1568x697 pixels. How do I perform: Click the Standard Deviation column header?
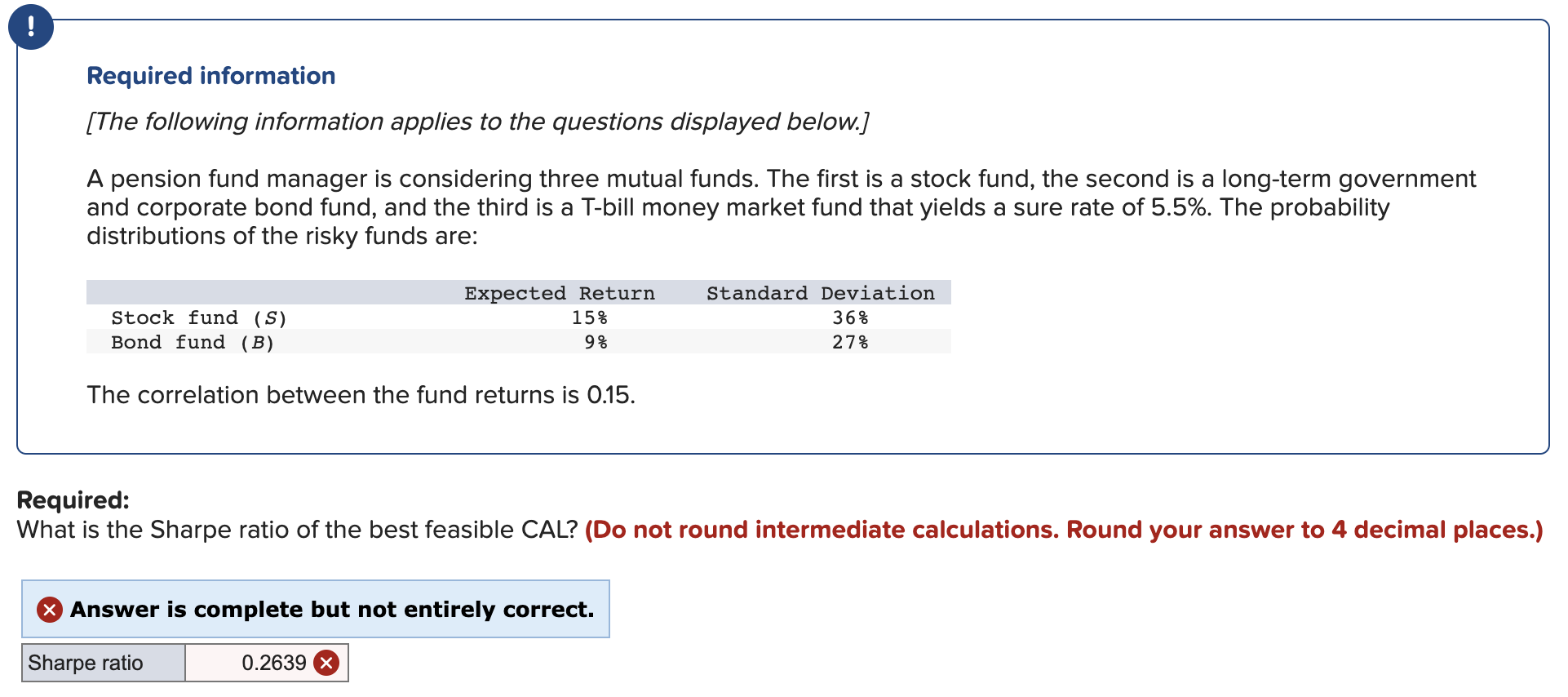coord(820,292)
